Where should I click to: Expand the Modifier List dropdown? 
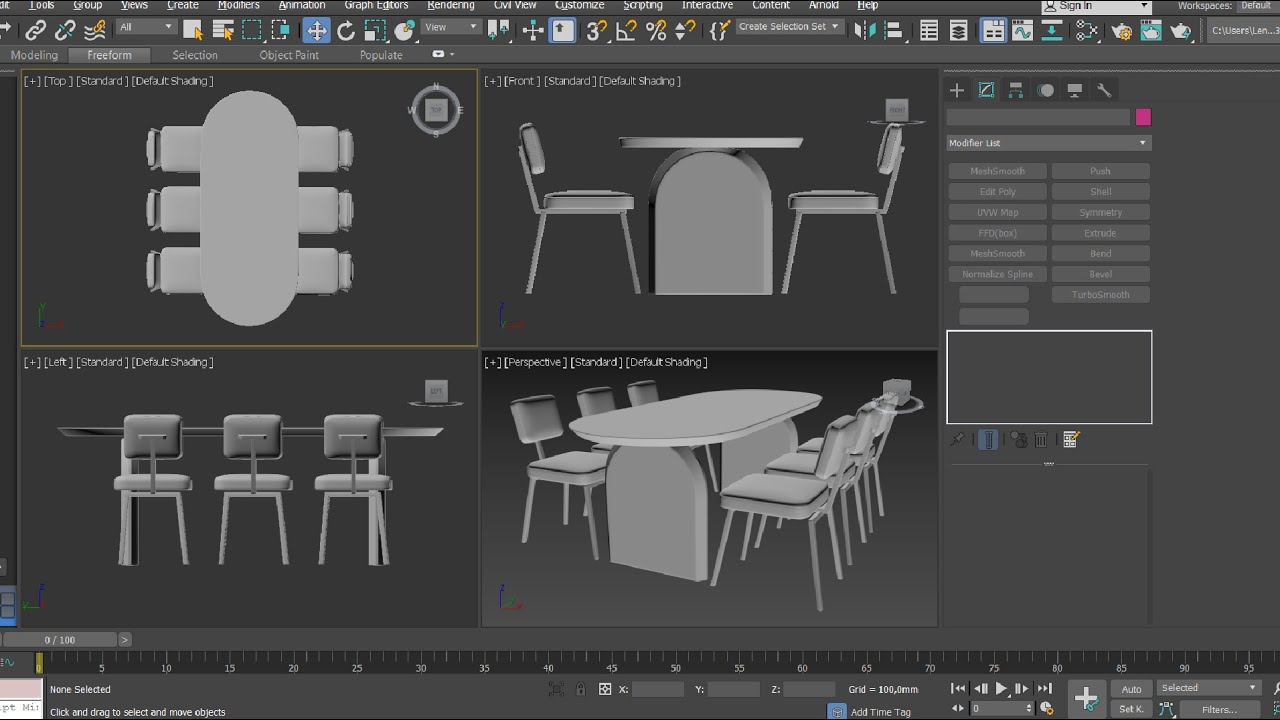pyautogui.click(x=1049, y=143)
